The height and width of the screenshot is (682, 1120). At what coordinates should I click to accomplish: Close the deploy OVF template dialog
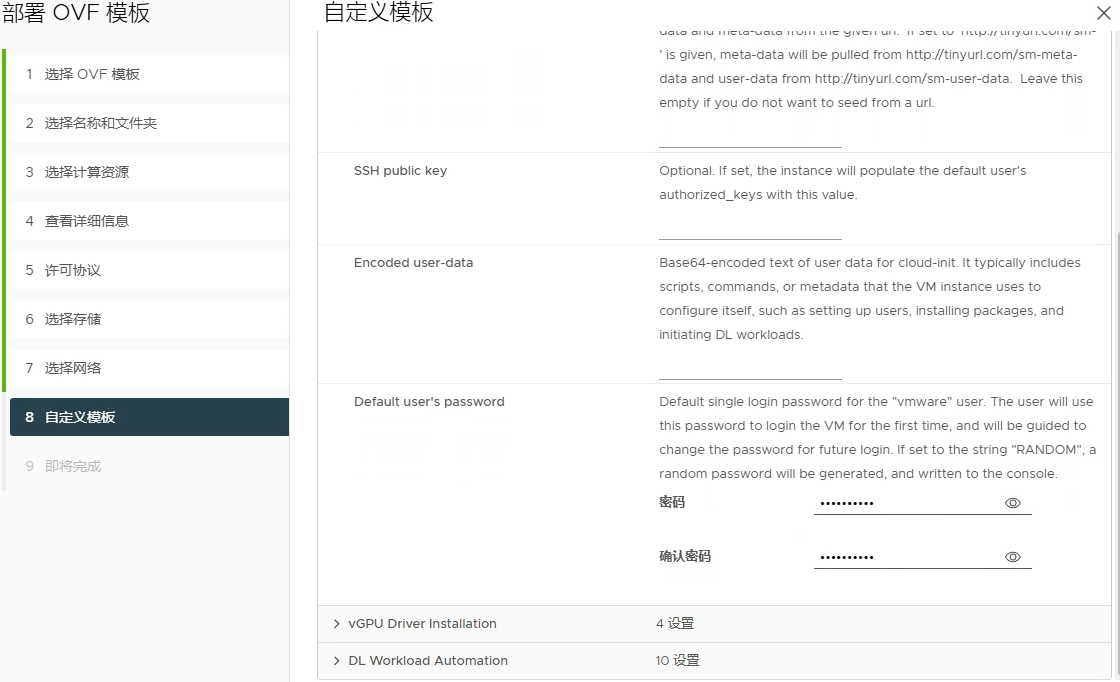[x=1103, y=14]
